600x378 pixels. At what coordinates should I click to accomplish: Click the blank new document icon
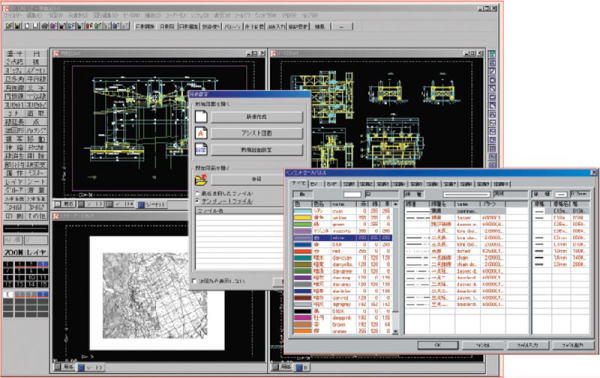pos(201,117)
